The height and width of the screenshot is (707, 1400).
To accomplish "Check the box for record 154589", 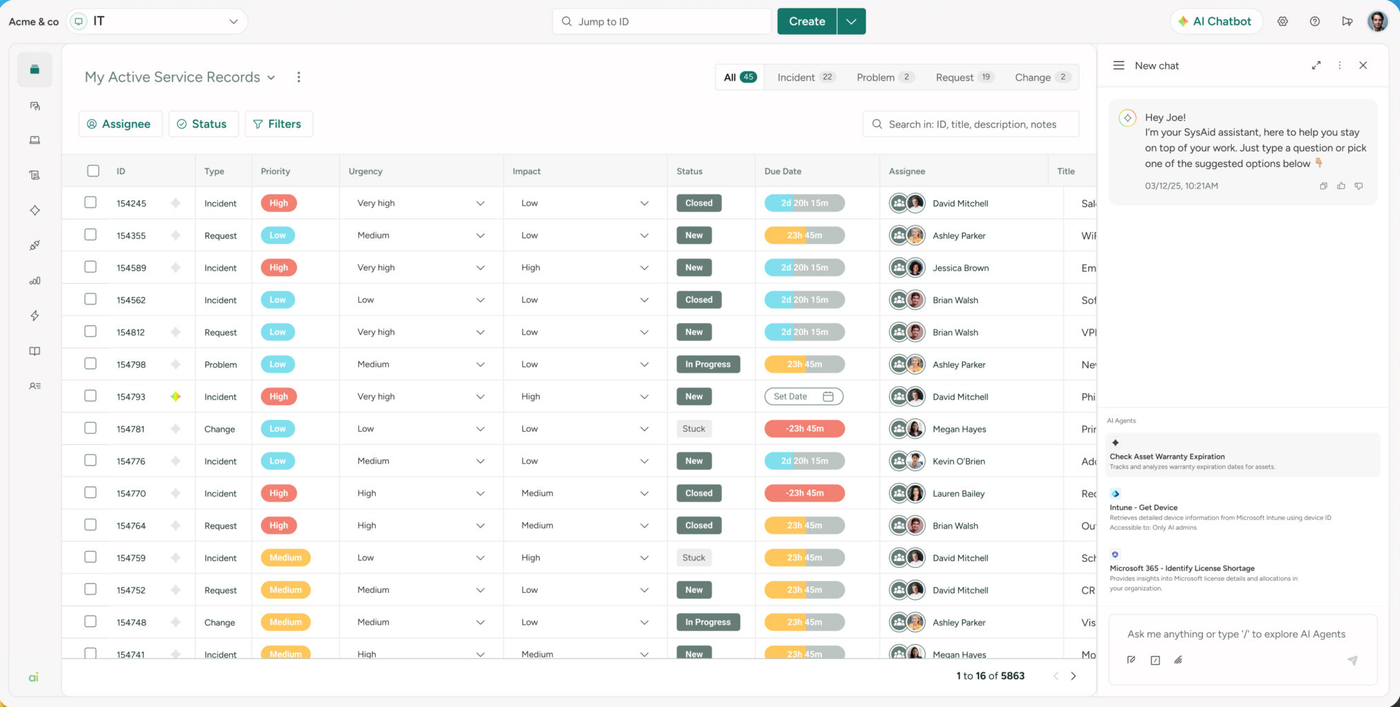I will tap(91, 267).
